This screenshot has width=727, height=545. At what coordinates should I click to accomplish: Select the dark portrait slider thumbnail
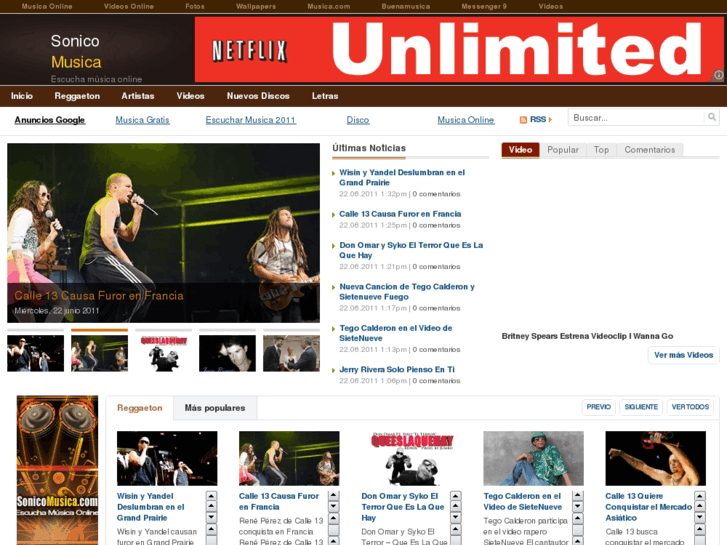pyautogui.click(x=227, y=353)
